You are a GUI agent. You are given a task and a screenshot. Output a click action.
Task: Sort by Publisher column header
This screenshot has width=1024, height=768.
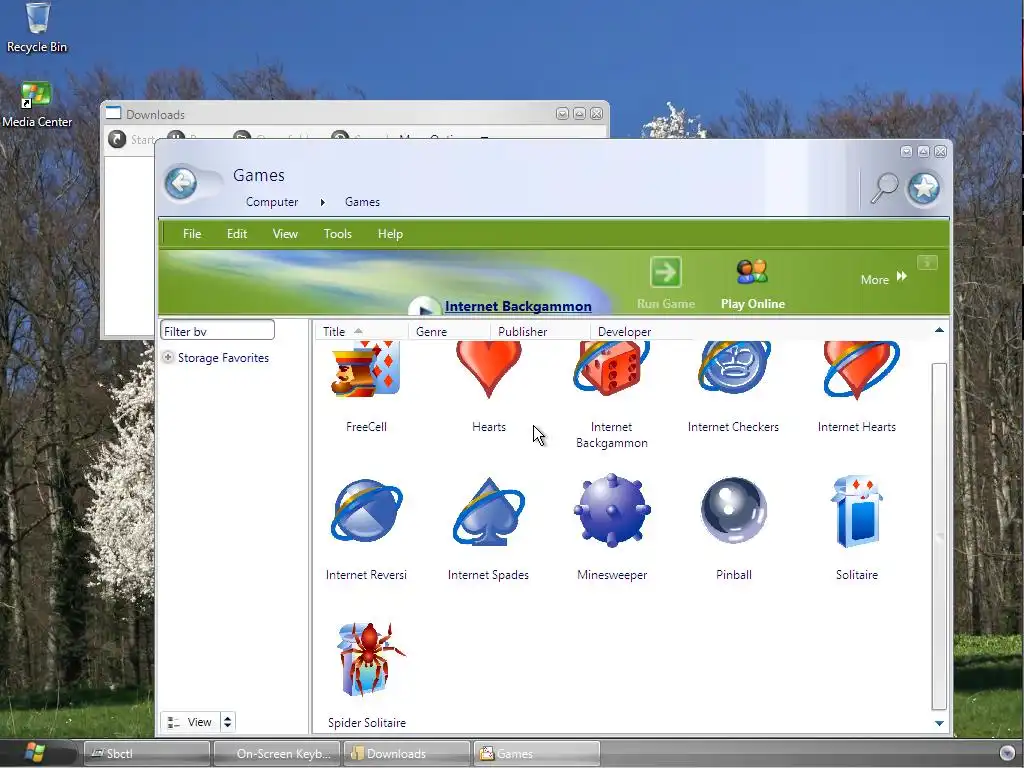[x=539, y=331]
